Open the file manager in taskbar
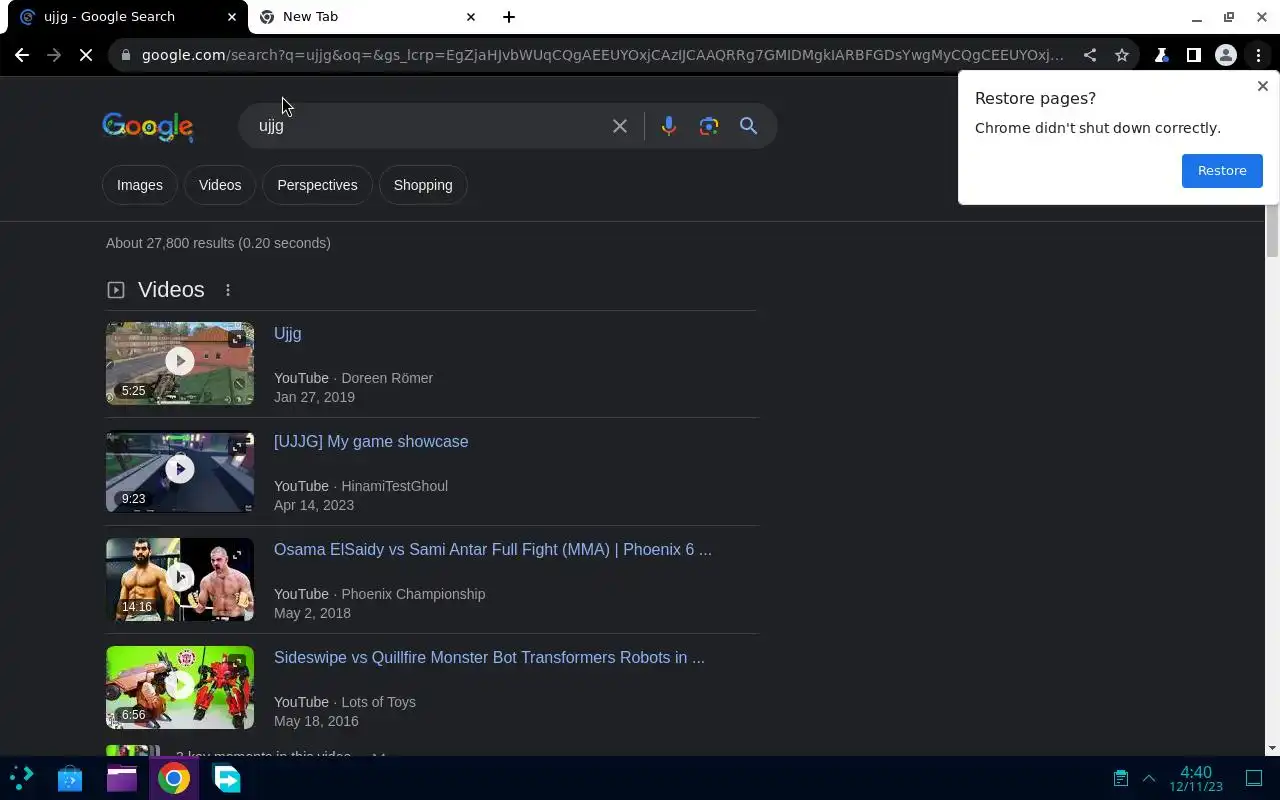 [122, 778]
